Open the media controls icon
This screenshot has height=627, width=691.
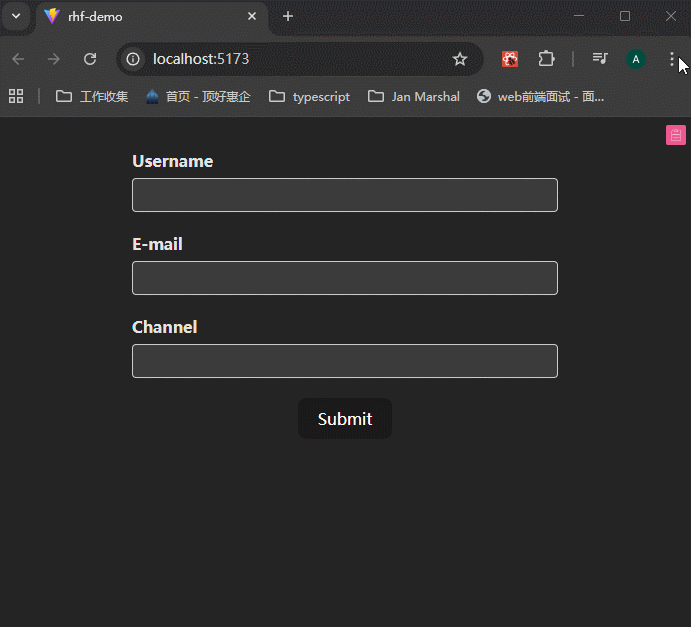tap(600, 59)
